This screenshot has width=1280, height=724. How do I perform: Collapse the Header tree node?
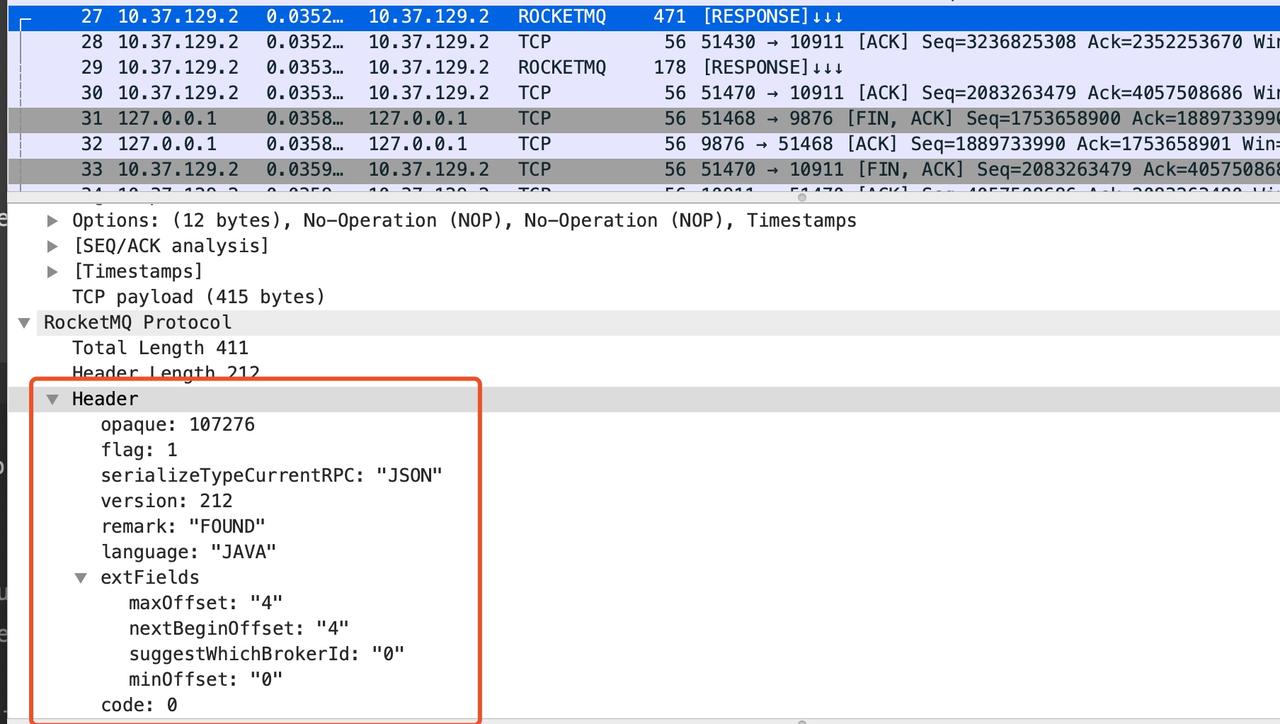52,399
